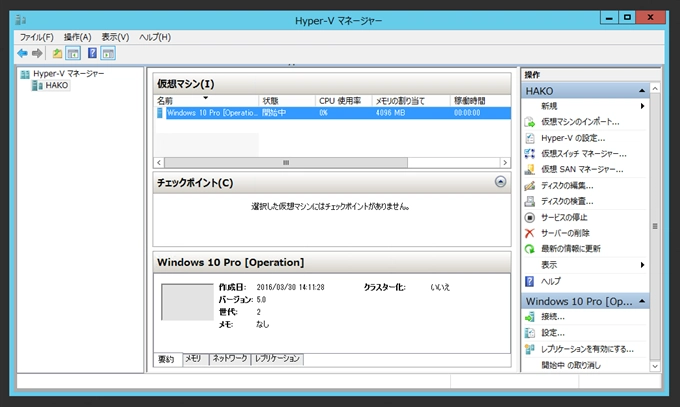Screen dimensions: 680x407
Task: Click the 仮想マシンのインポート icon
Action: [x=530, y=122]
